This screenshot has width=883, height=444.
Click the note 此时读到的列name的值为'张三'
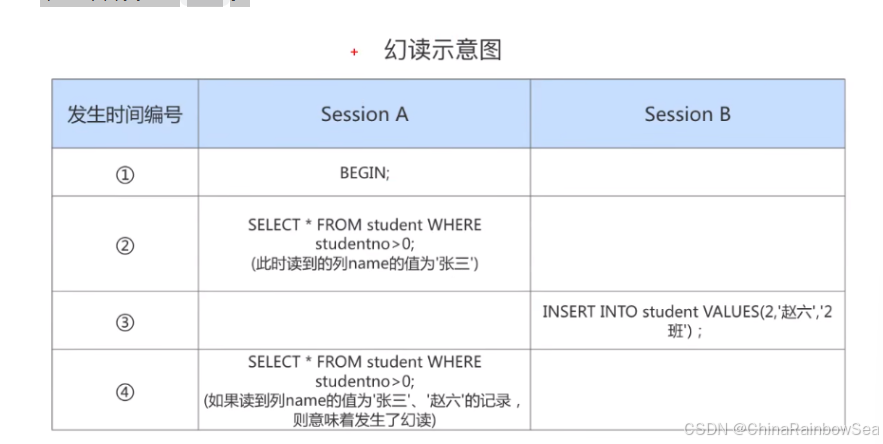pyautogui.click(x=364, y=264)
